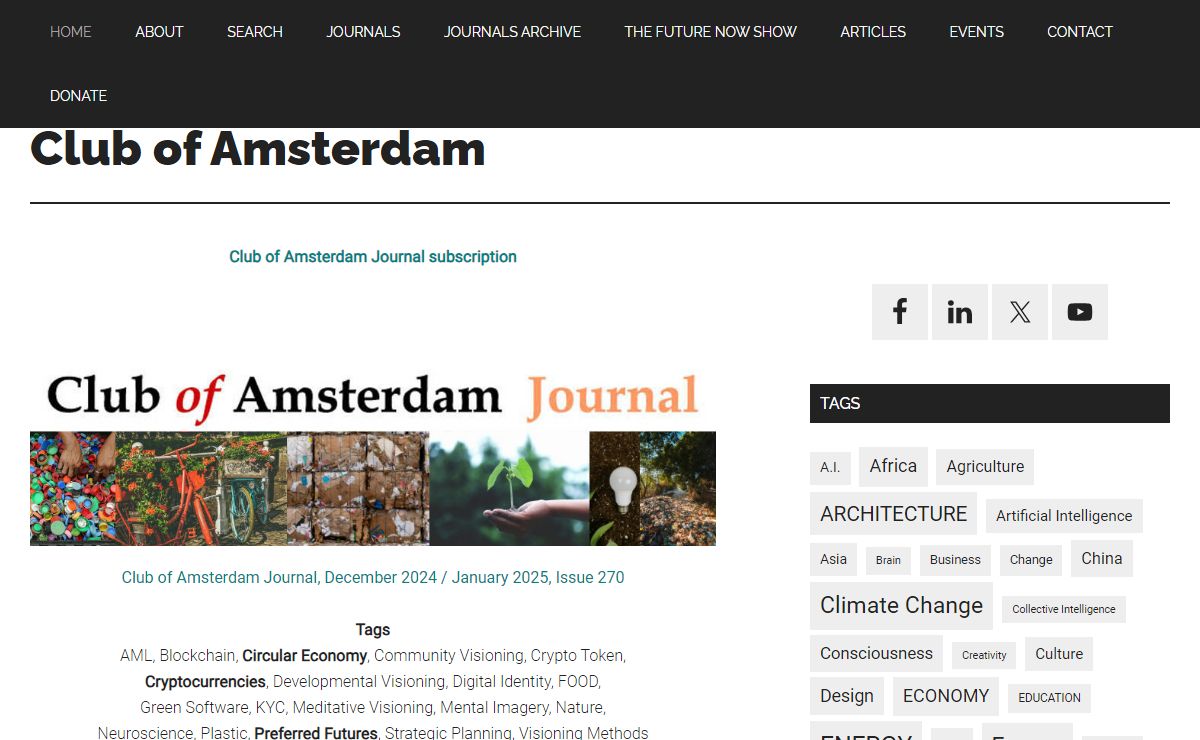Click the Club of Amsterdam site title
The width and height of the screenshot is (1200, 740).
click(258, 149)
